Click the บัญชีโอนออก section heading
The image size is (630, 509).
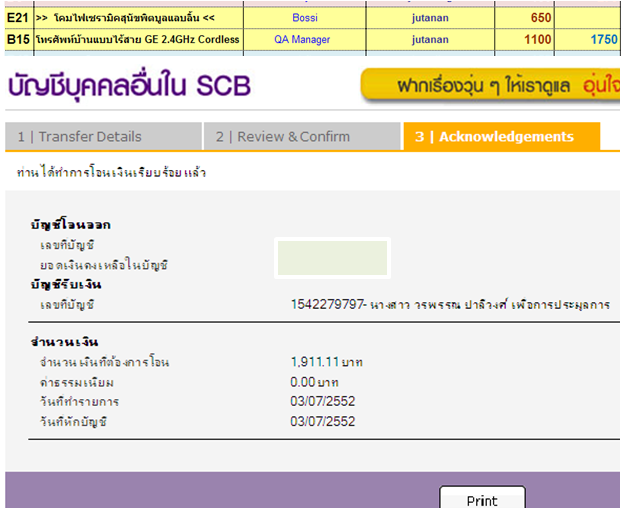[71, 225]
